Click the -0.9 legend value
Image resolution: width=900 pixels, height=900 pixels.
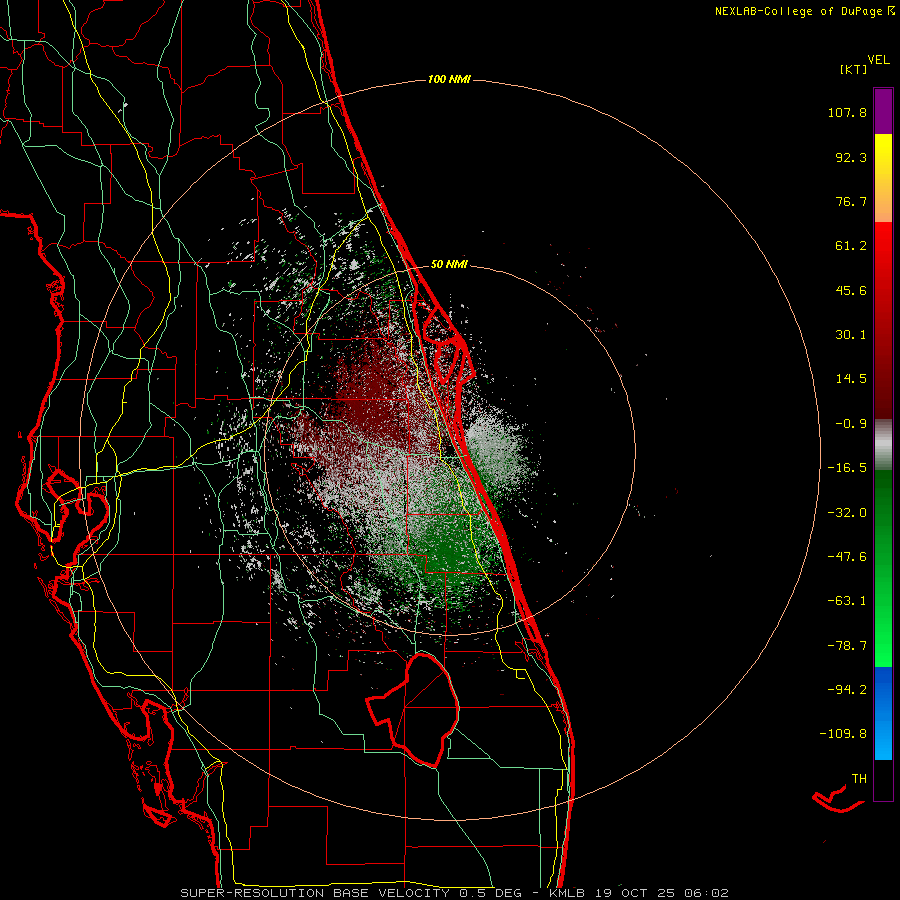(851, 424)
